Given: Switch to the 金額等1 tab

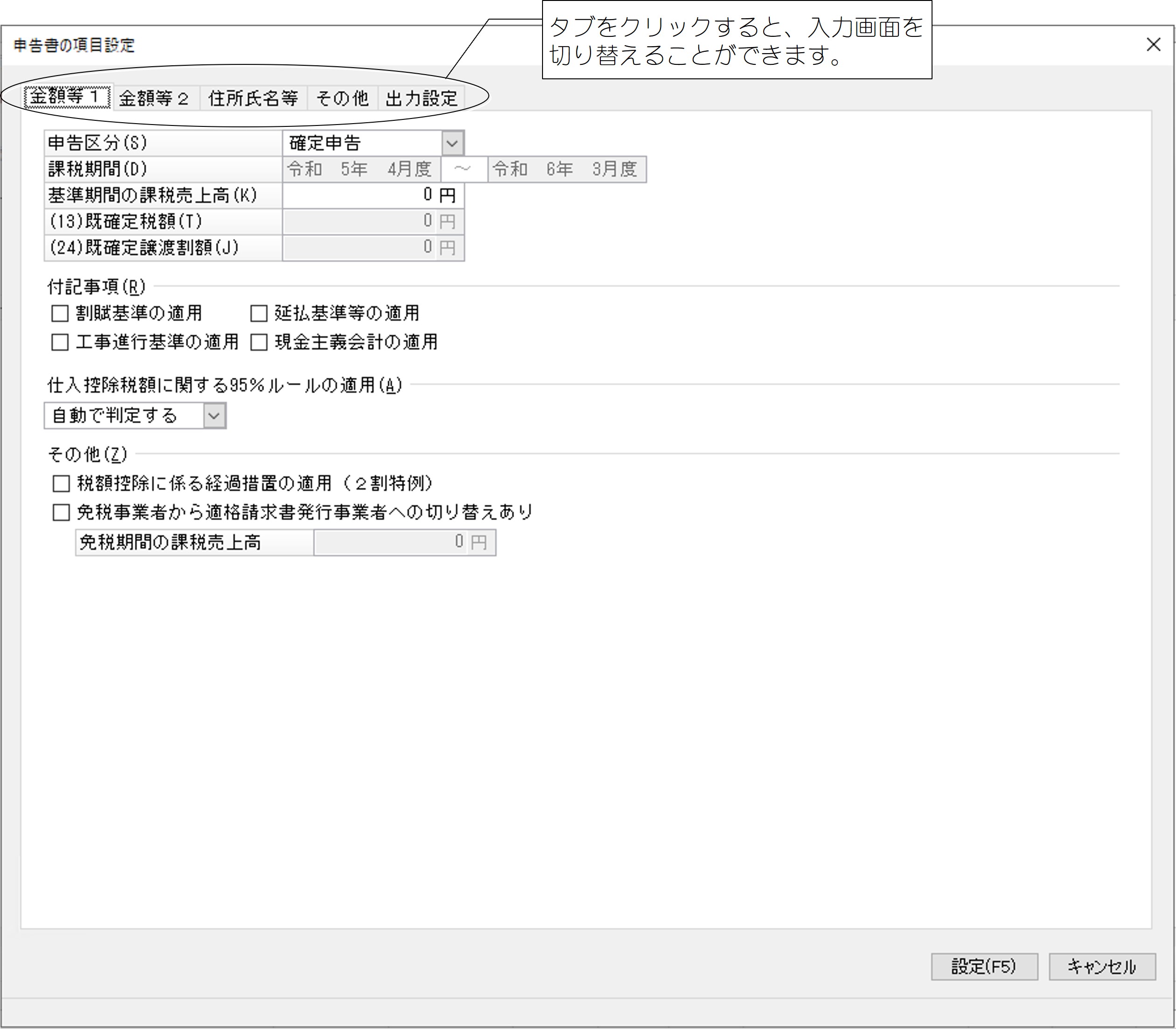Looking at the screenshot, I should click(x=67, y=97).
